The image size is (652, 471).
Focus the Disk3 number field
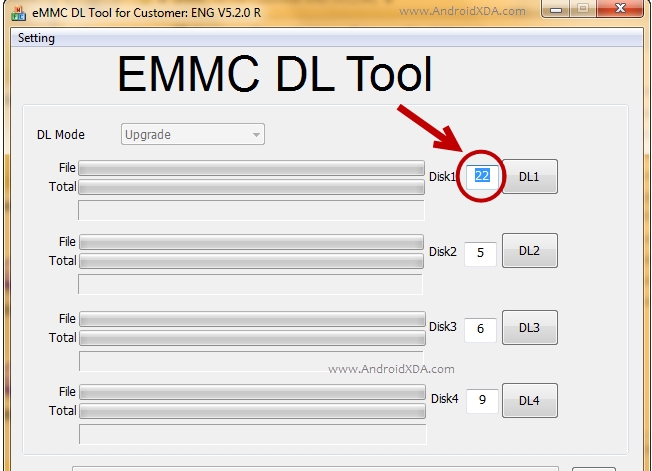480,330
